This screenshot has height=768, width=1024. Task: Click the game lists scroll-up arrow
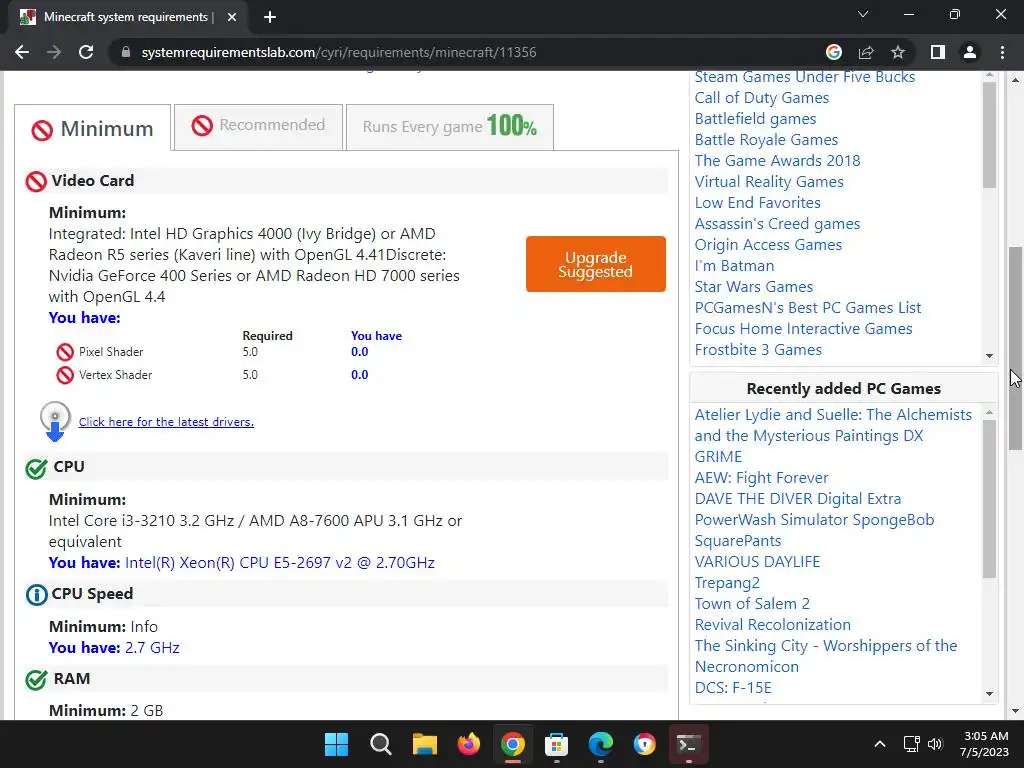pyautogui.click(x=989, y=76)
